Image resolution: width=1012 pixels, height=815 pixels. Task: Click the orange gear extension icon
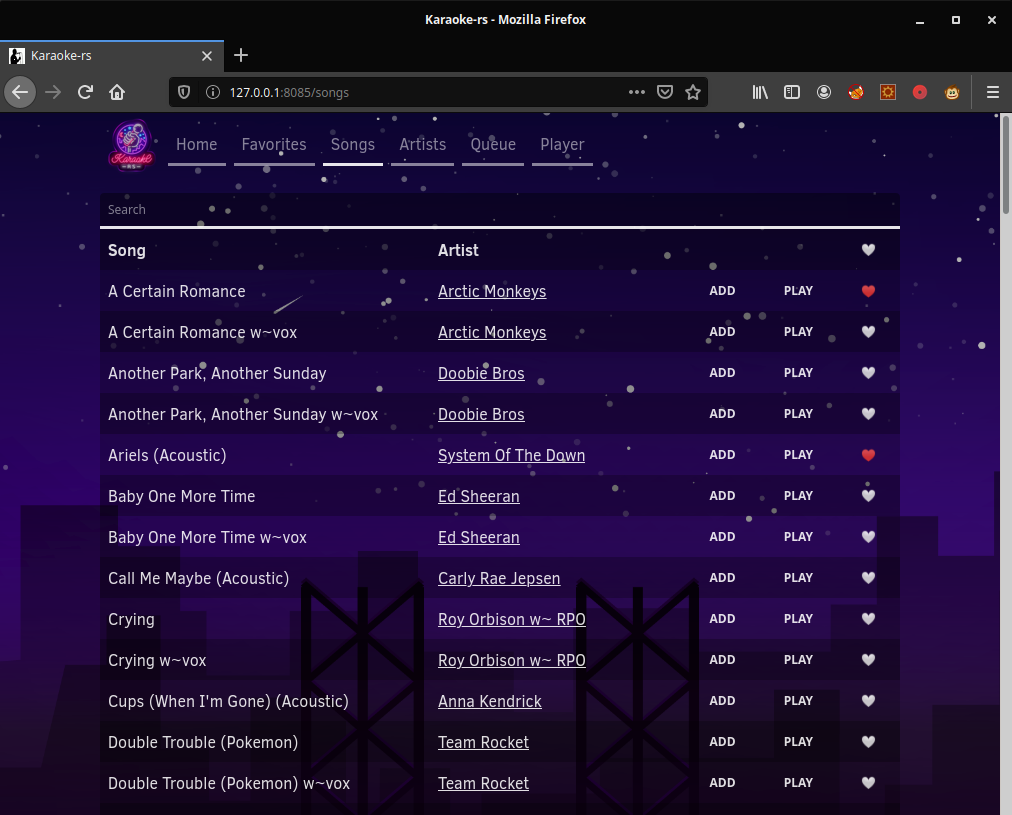click(x=888, y=92)
